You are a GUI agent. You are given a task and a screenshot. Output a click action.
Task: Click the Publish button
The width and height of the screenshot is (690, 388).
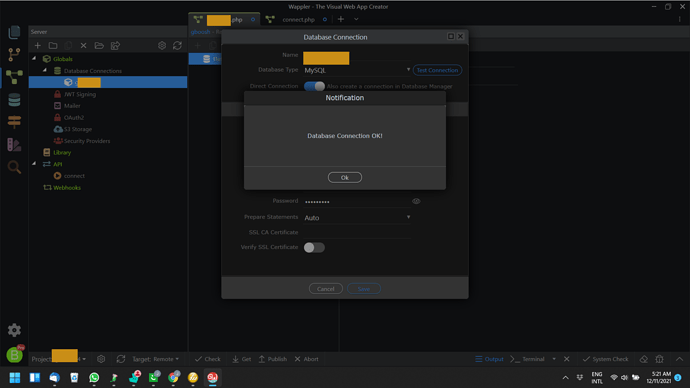coord(272,359)
